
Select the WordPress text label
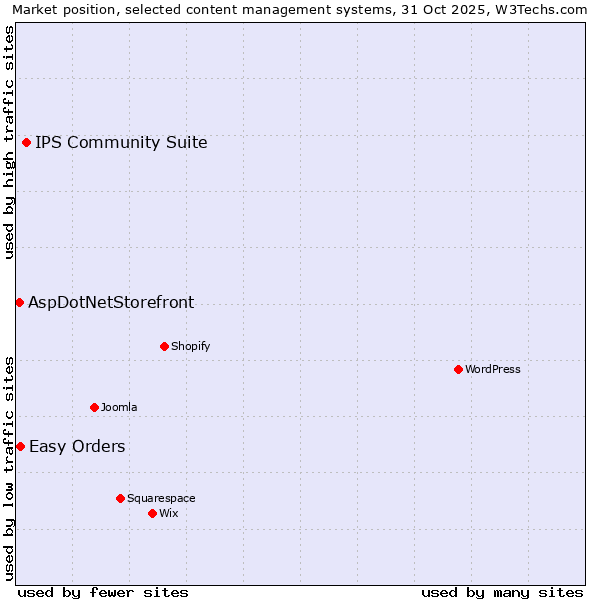493,369
